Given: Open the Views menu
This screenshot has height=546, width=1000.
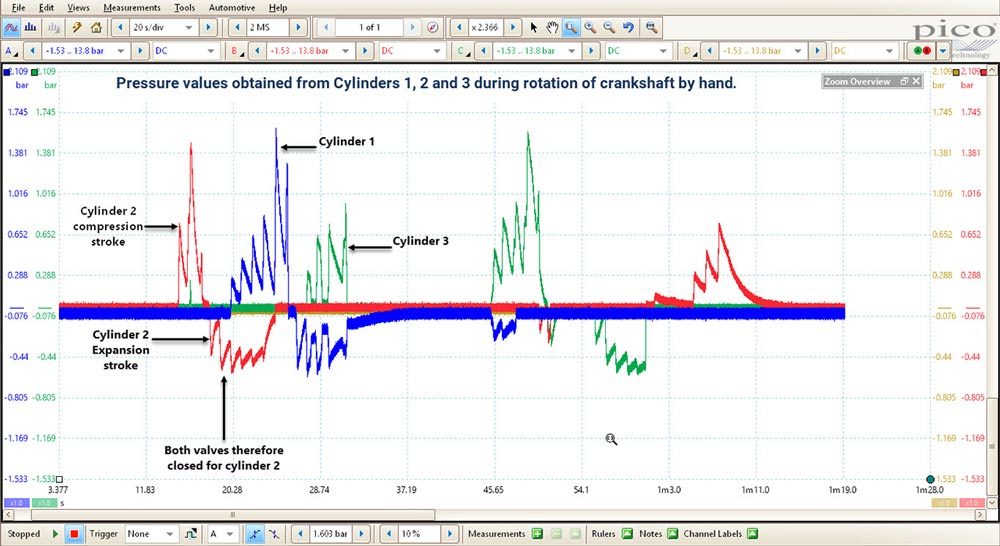Looking at the screenshot, I should click(78, 8).
